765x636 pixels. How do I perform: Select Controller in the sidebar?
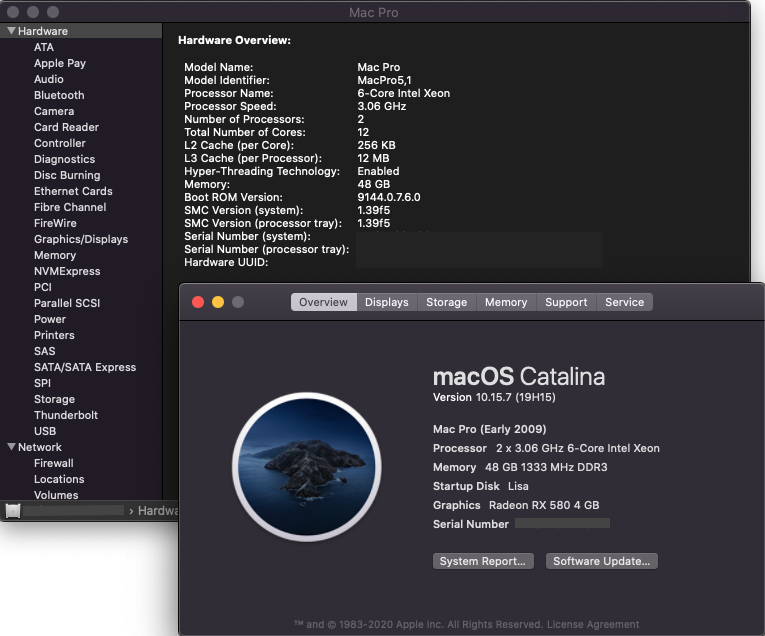tap(60, 143)
